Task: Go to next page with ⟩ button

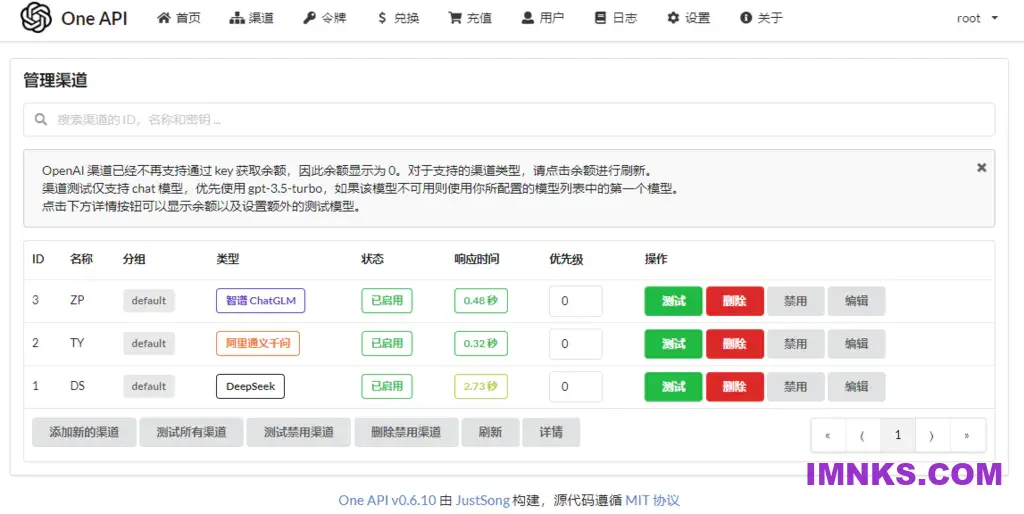Action: click(x=933, y=436)
